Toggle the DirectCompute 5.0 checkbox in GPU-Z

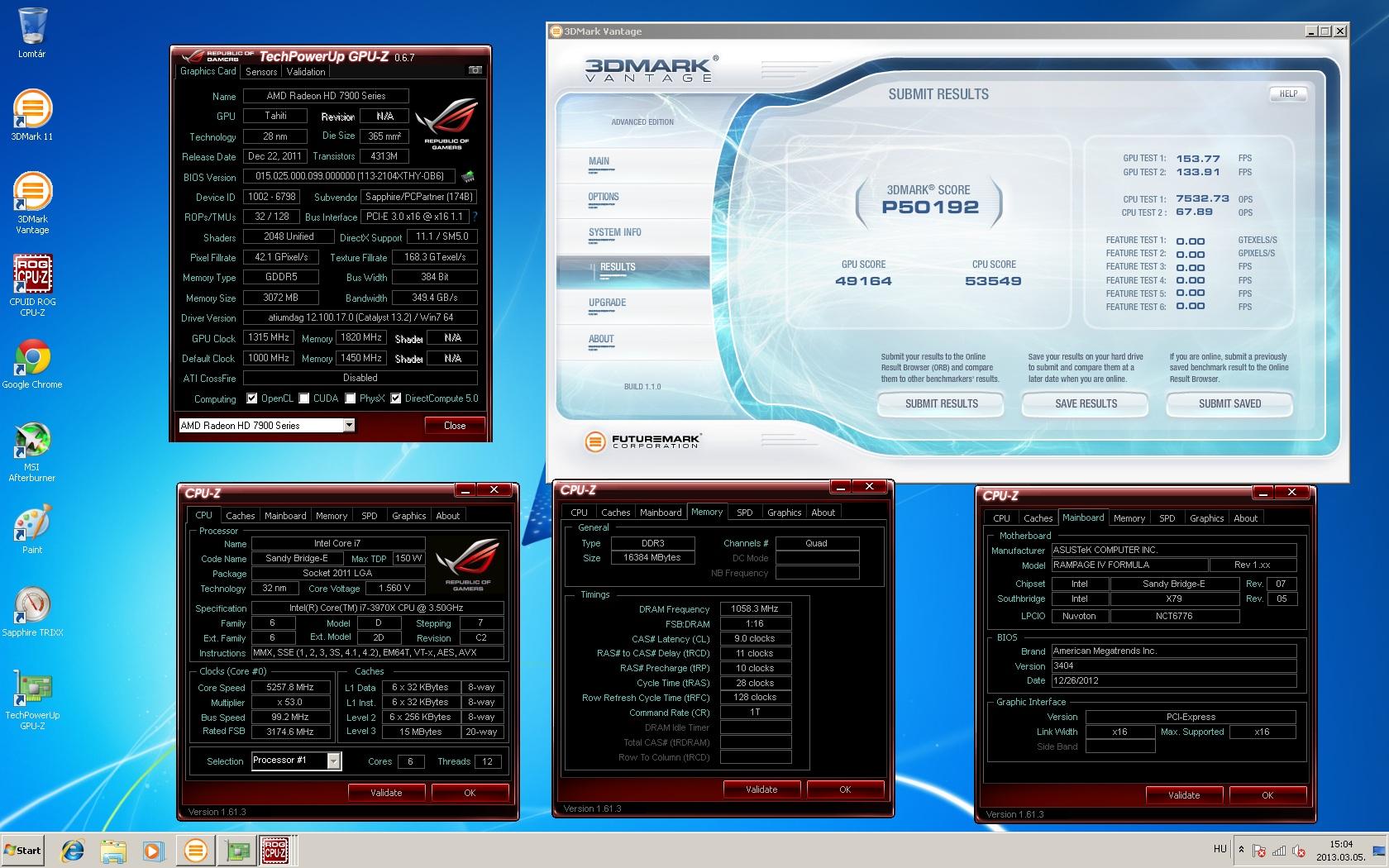(x=396, y=398)
